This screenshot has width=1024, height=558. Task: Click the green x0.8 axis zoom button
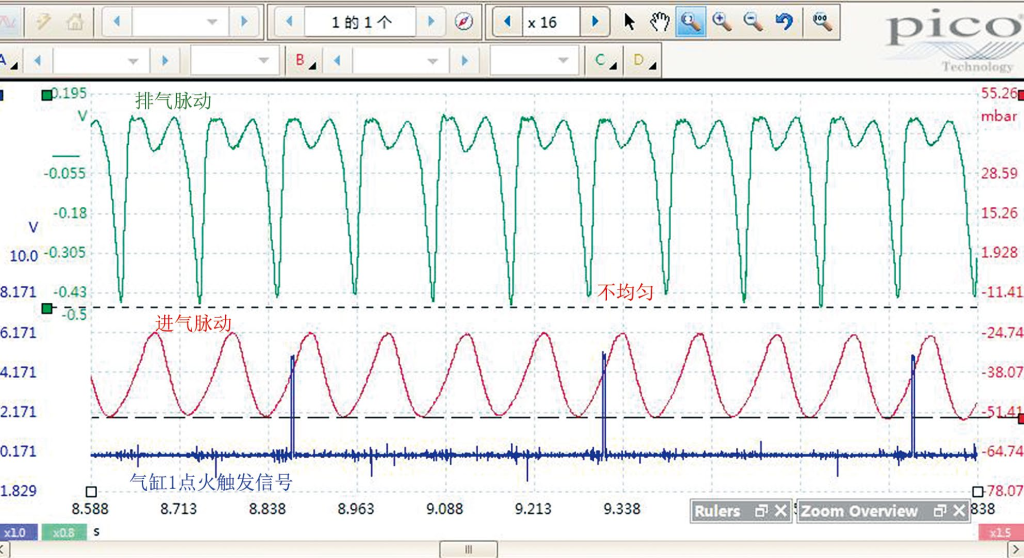(63, 533)
